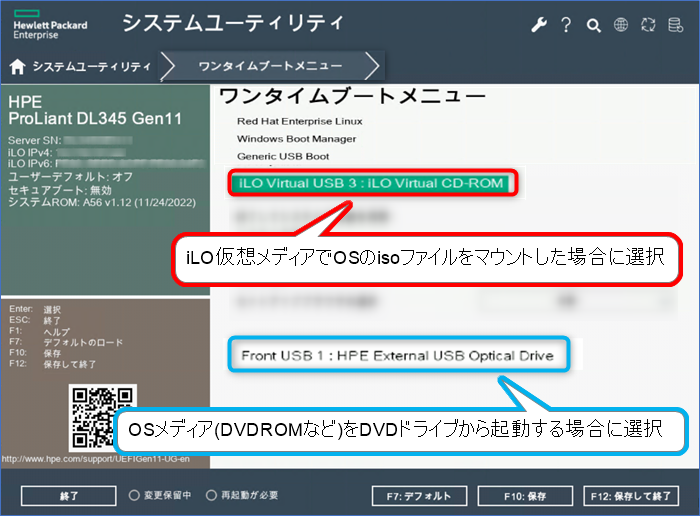Select Red Hat Enterprise Linux boot option
The image size is (700, 516).
tap(296, 121)
